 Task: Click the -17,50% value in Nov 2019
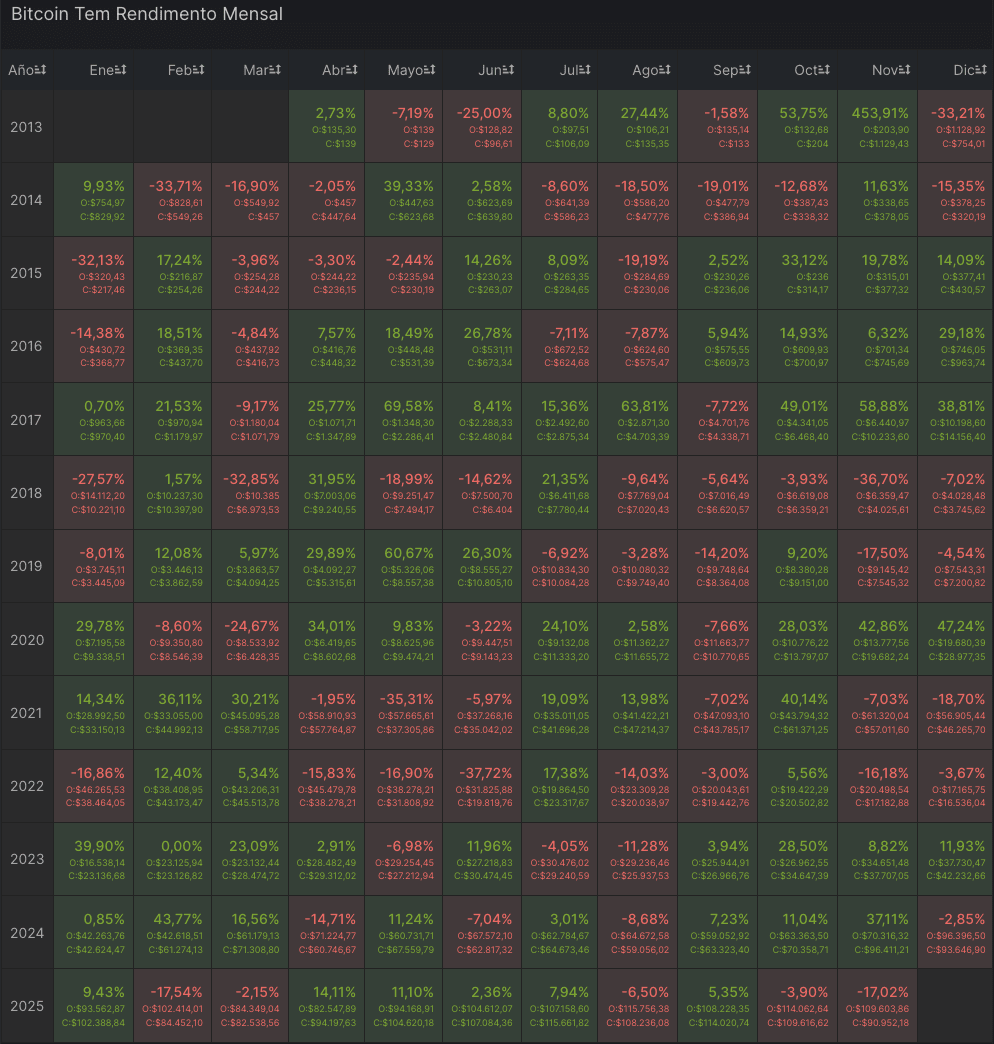883,553
